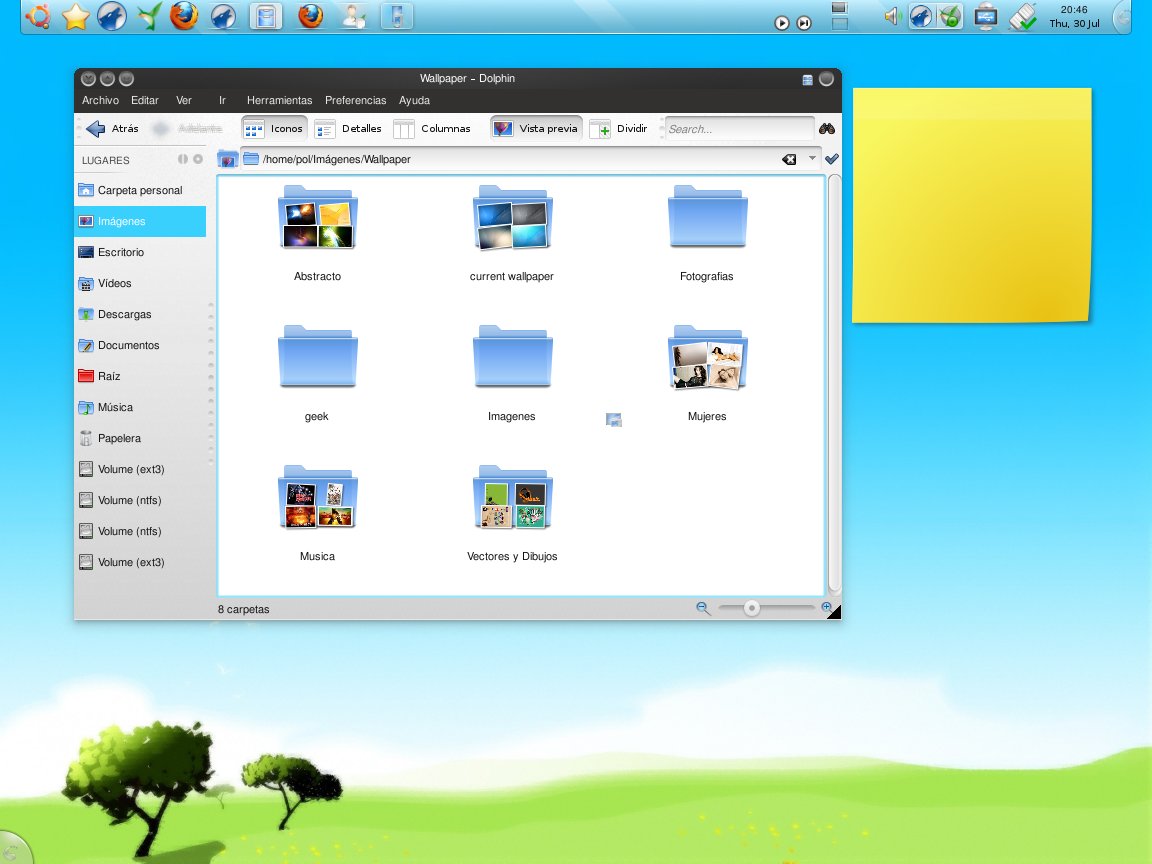The image size is (1152, 864).
Task: Select the geek folder
Action: point(317,372)
